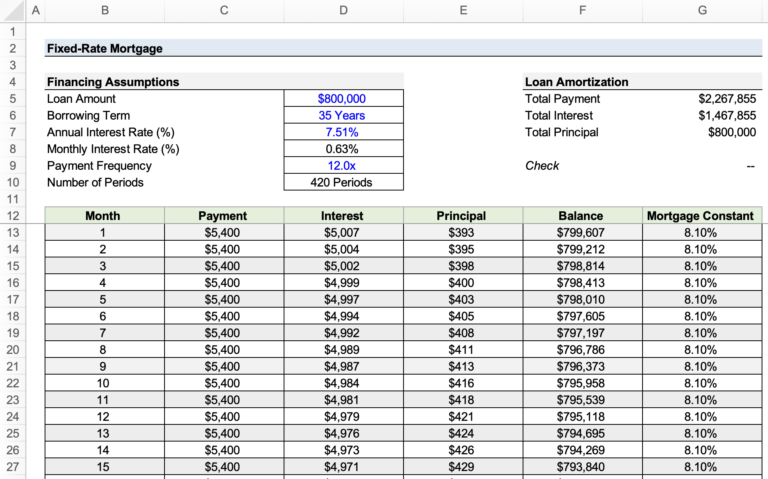
Task: Select the month 4 principal $400
Action: [x=463, y=283]
